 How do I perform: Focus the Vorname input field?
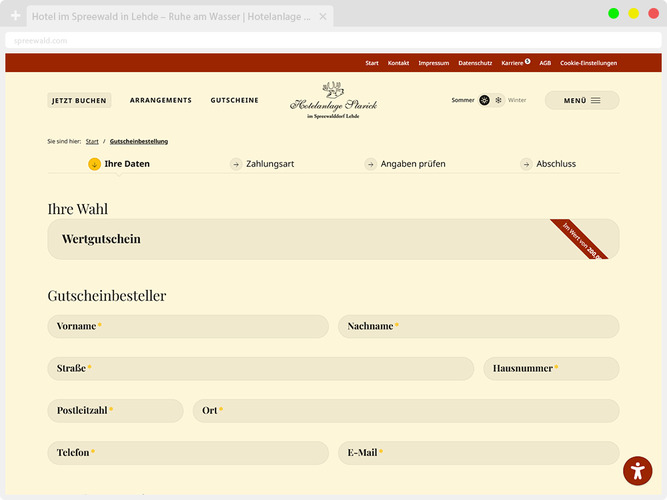[188, 327]
